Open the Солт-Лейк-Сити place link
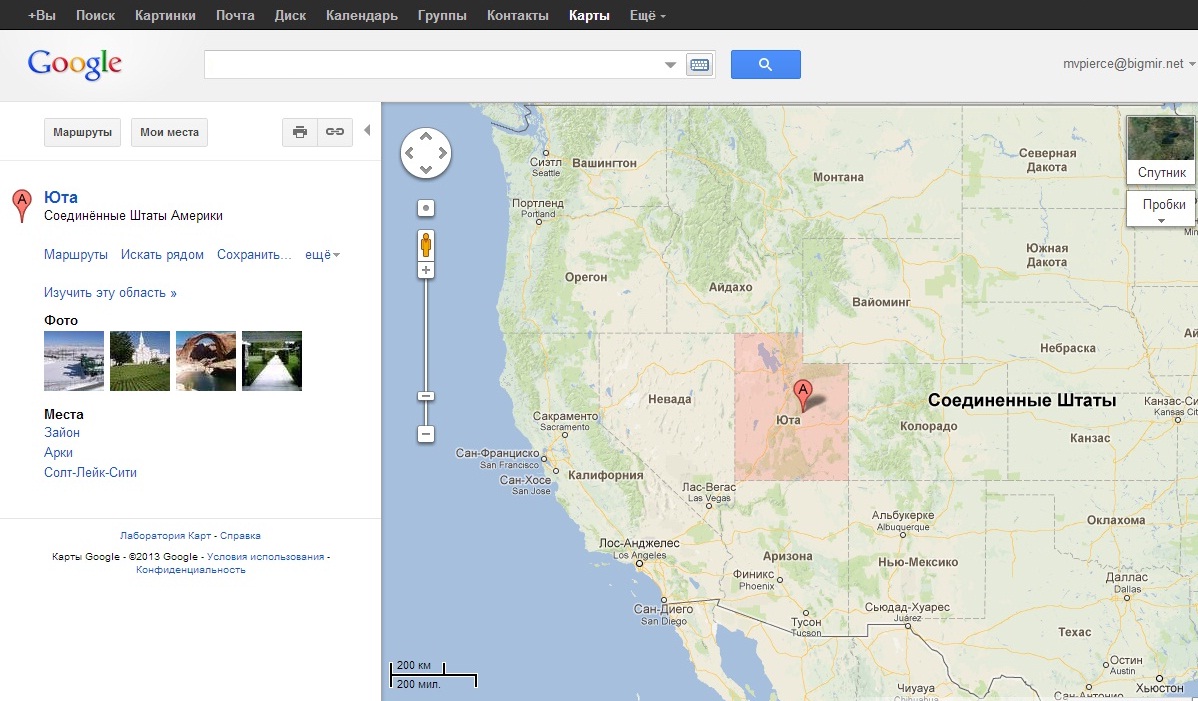The height and width of the screenshot is (701, 1198). [90, 472]
